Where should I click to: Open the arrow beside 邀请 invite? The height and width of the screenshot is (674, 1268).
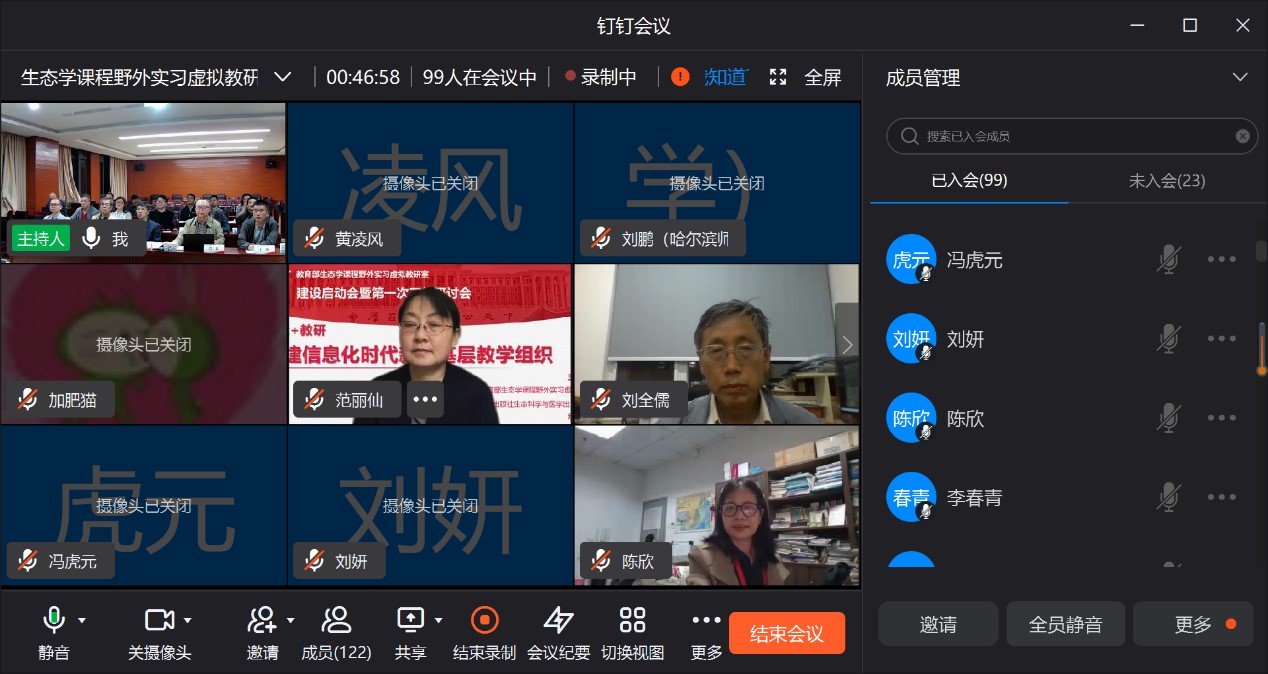coord(291,621)
